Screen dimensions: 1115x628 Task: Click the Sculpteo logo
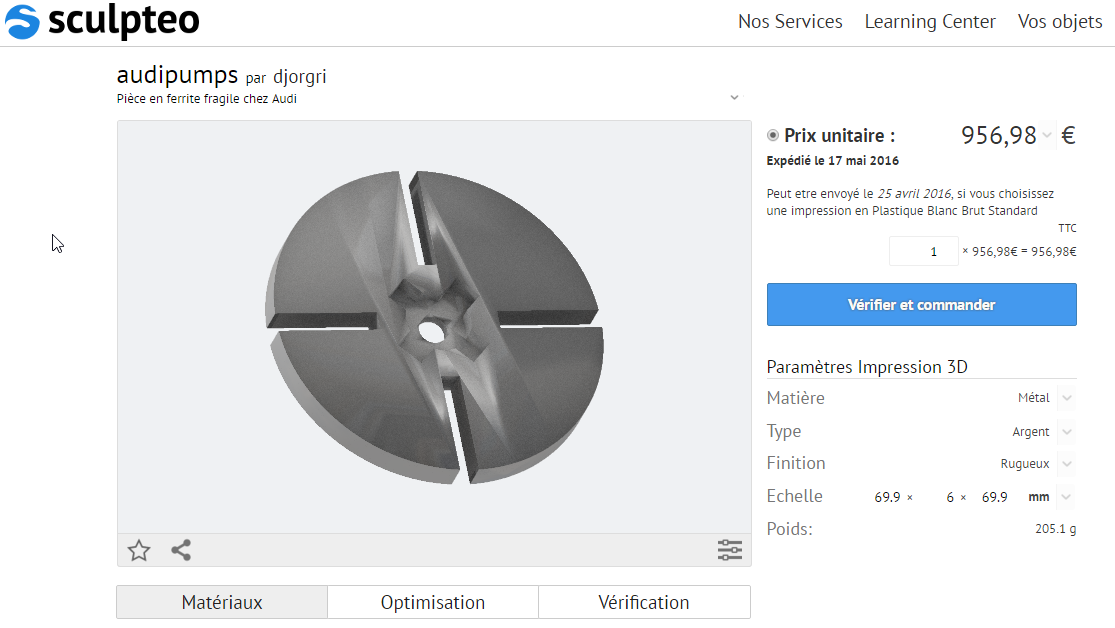(102, 22)
